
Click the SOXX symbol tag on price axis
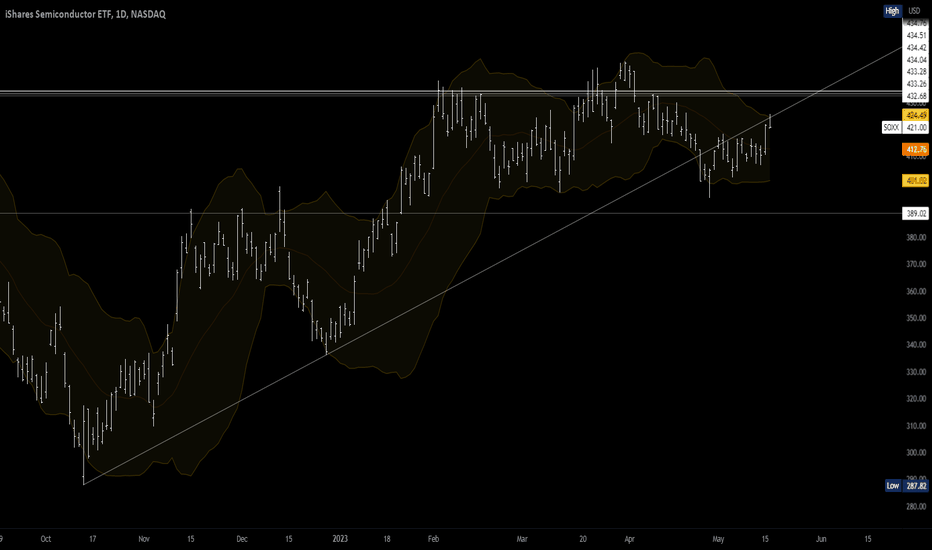click(891, 127)
